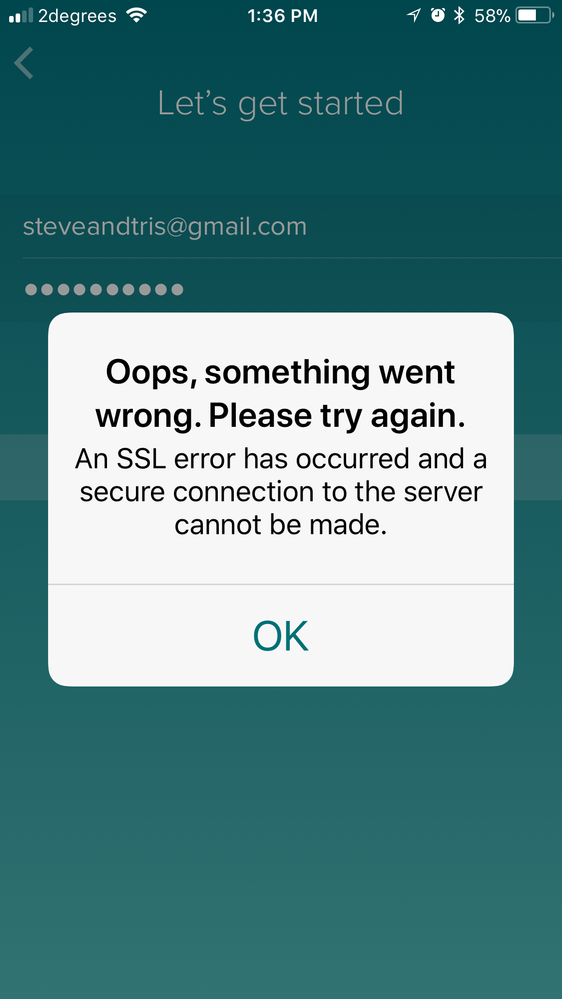Tap the SSL error message text

click(x=280, y=492)
